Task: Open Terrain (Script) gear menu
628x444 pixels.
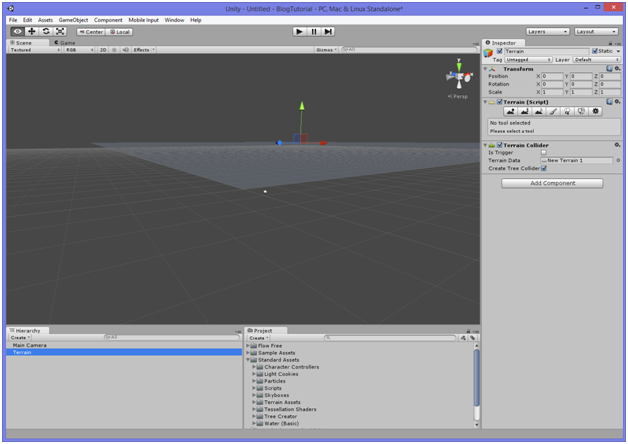Action: tap(618, 102)
